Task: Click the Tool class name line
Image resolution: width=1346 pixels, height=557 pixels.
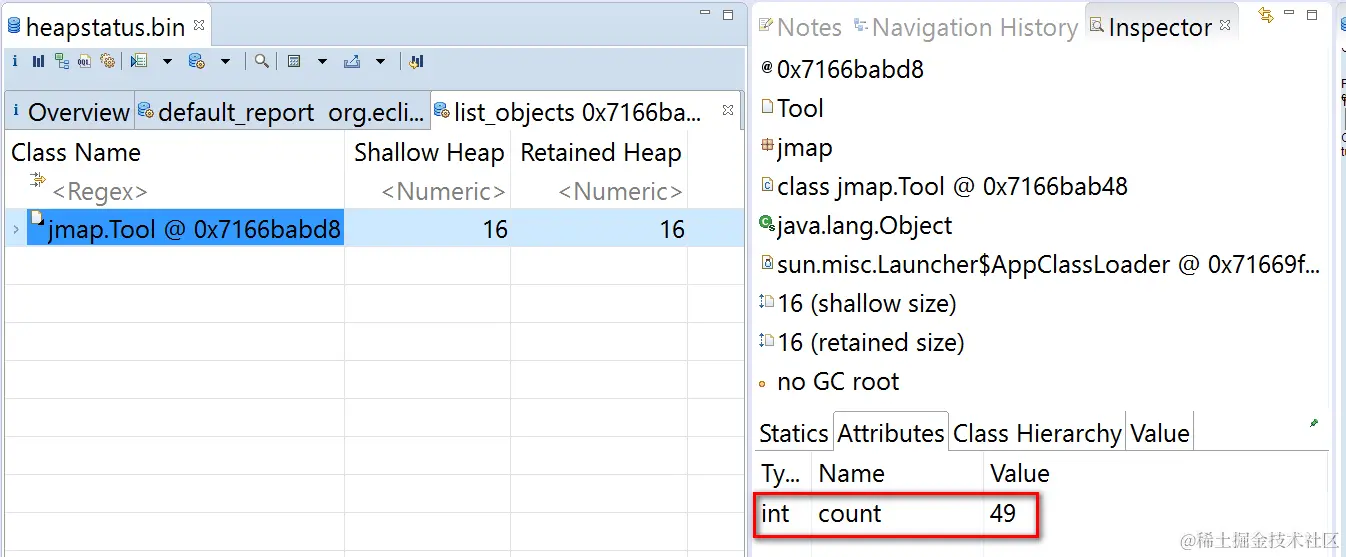Action: point(800,108)
